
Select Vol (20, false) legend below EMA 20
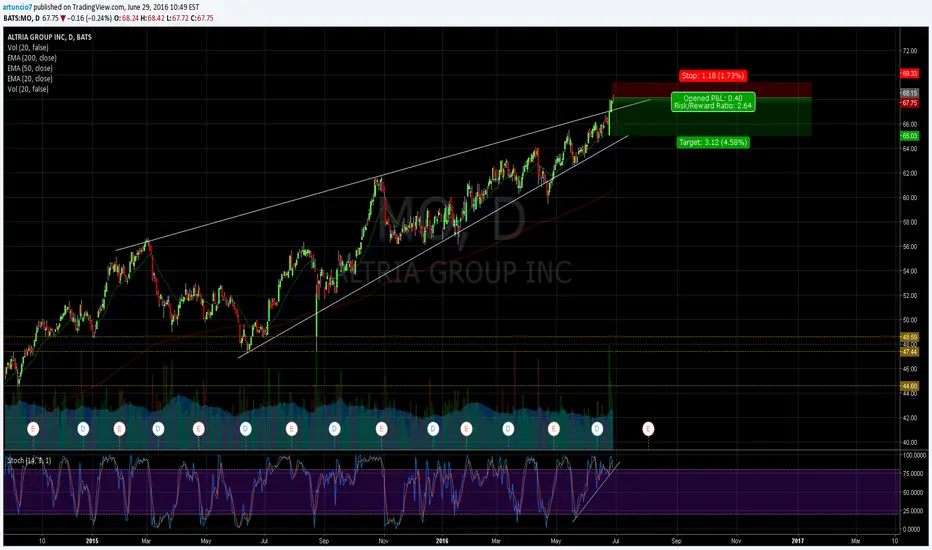pyautogui.click(x=28, y=89)
